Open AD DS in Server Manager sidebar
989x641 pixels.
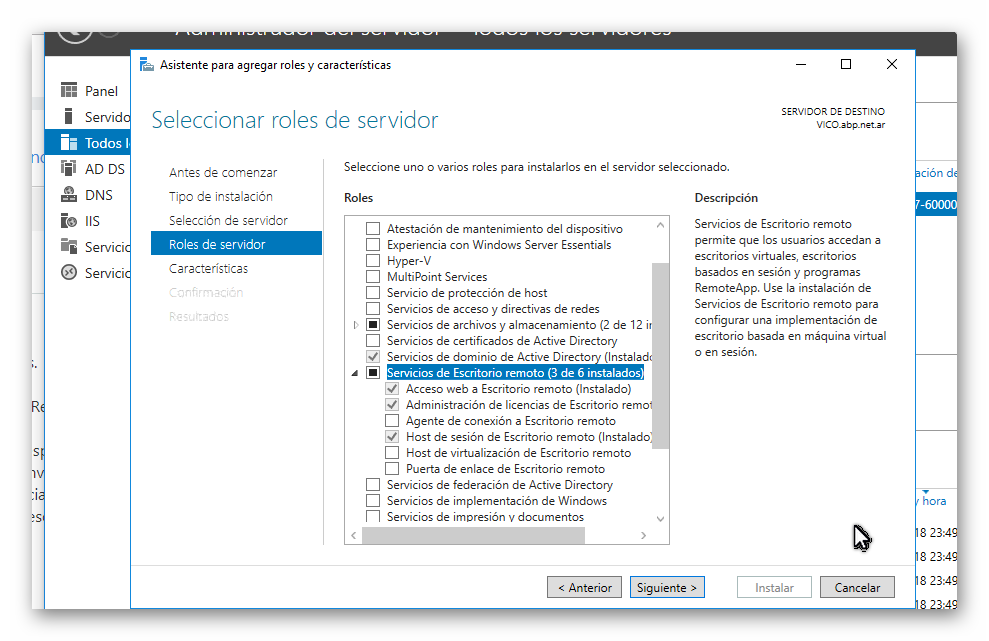[105, 169]
